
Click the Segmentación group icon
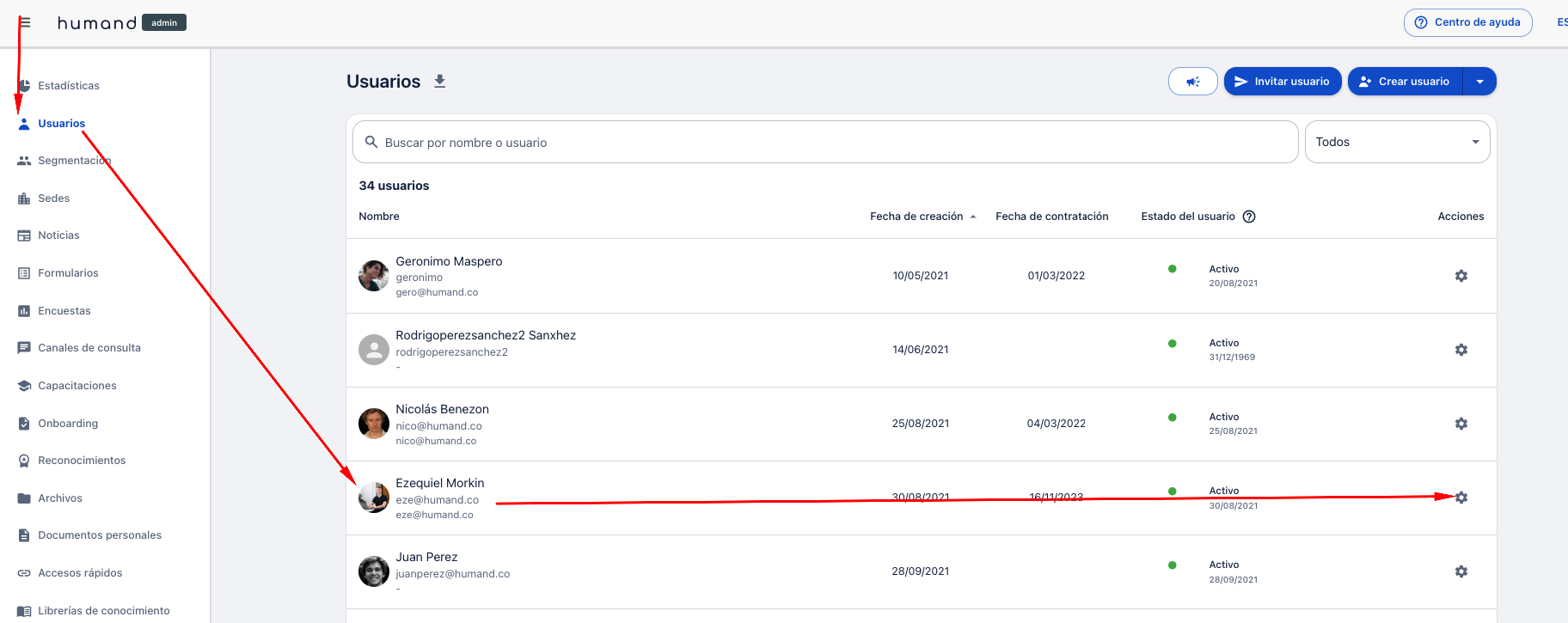coord(24,161)
